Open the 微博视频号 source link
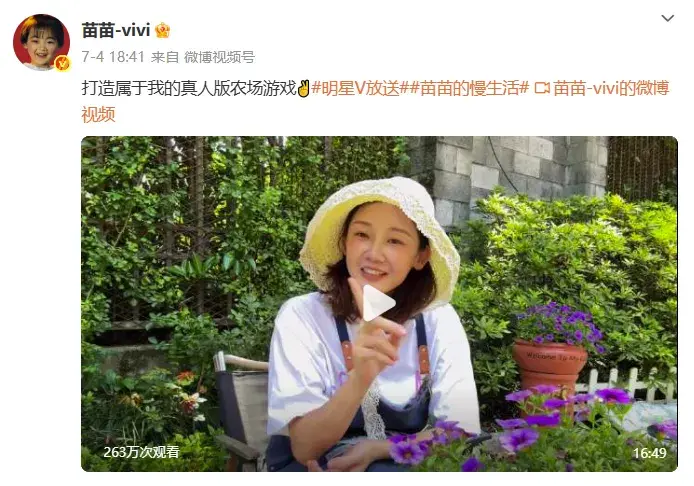Viewport: 694px width, 486px height. [x=219, y=57]
